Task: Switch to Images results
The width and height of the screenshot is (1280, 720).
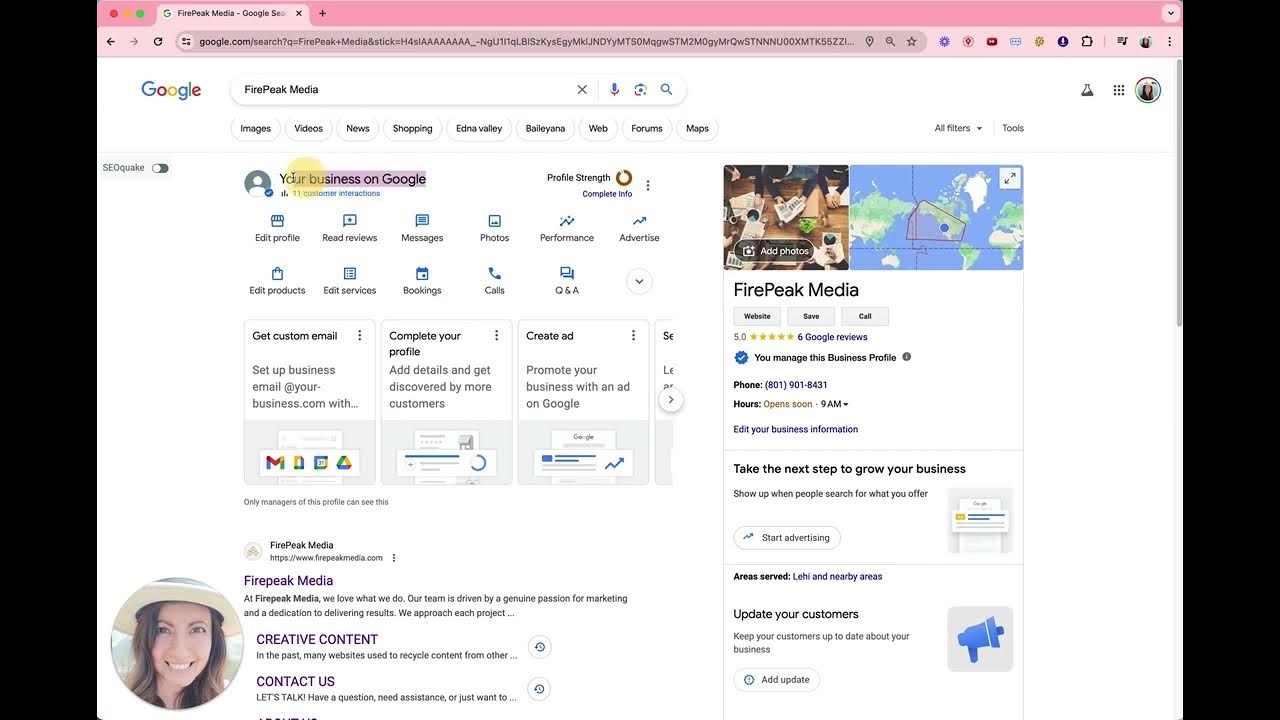Action: 255,128
